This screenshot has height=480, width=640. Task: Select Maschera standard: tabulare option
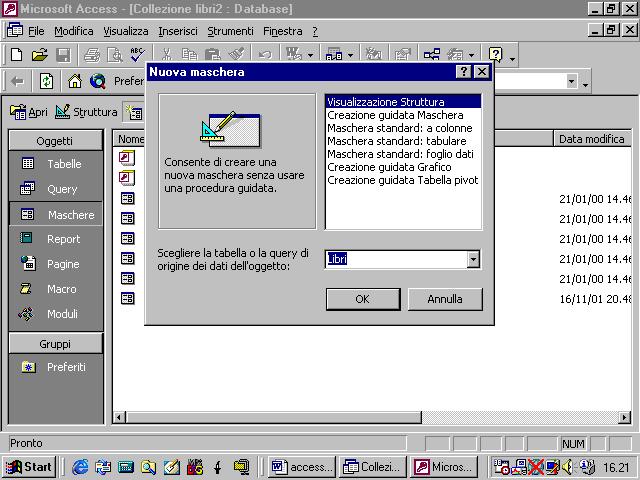point(396,141)
